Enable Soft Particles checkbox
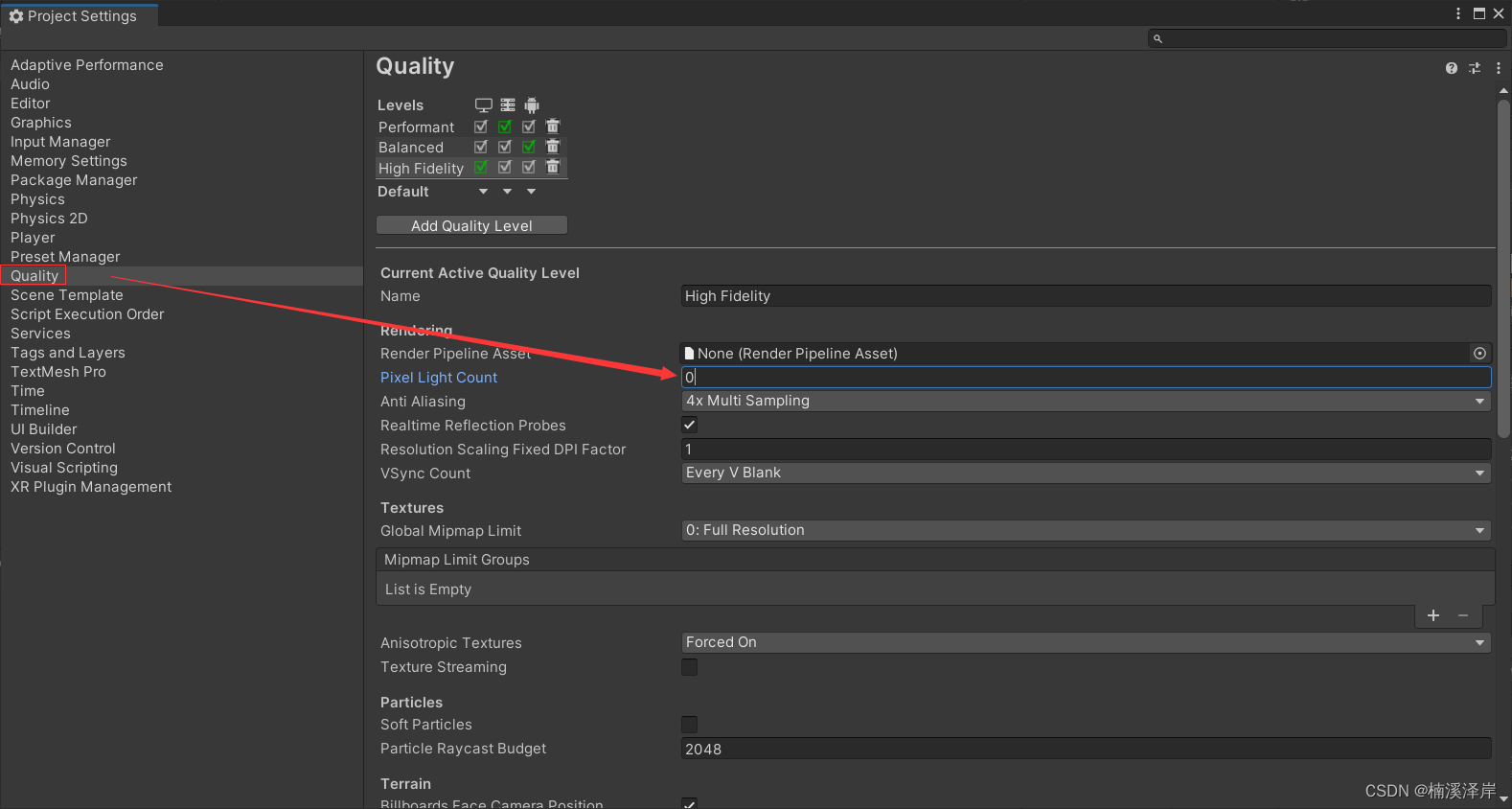Viewport: 1512px width, 809px height. click(689, 725)
